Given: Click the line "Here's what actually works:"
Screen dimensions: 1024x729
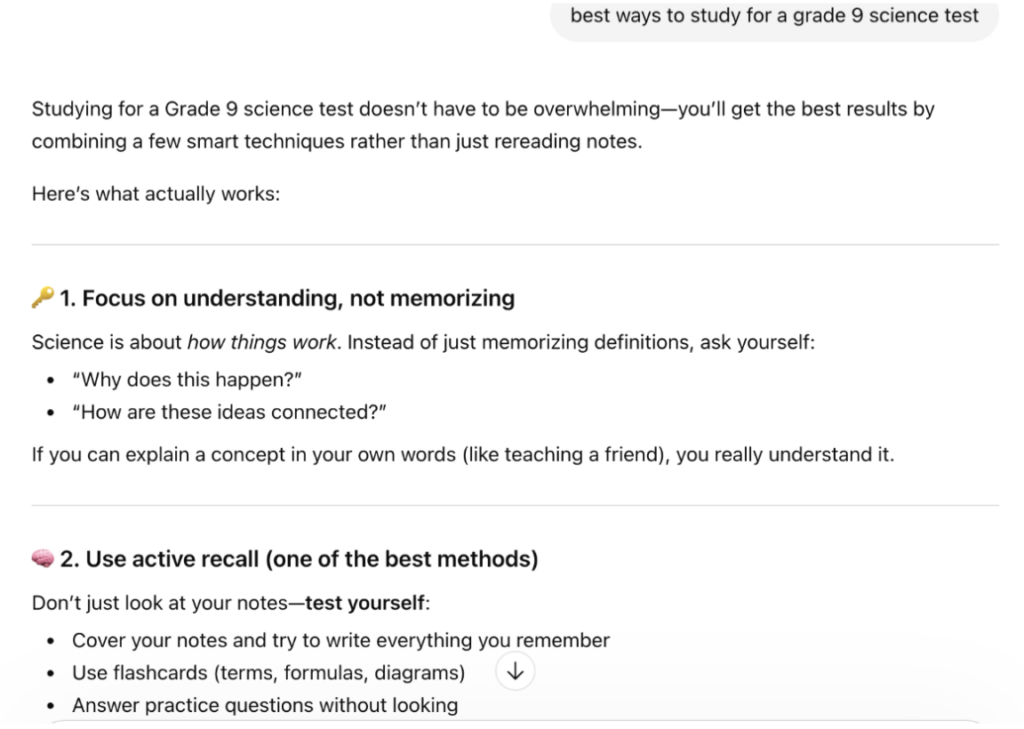Looking at the screenshot, I should (155, 194).
